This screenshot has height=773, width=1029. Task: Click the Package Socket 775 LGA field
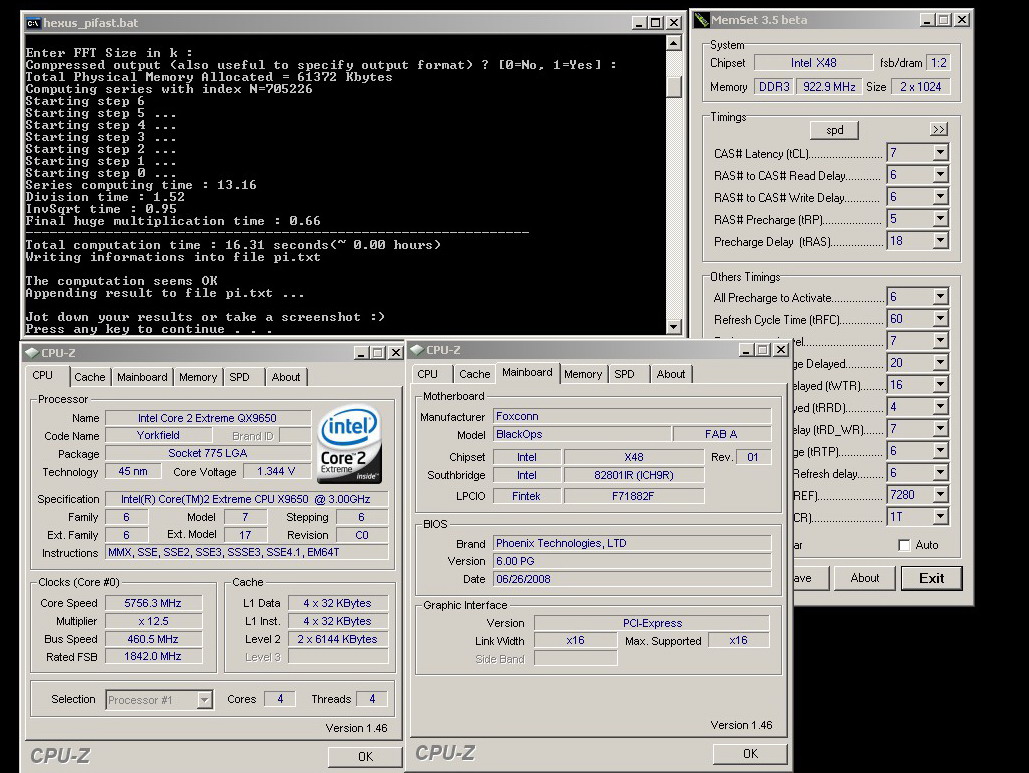(x=207, y=453)
